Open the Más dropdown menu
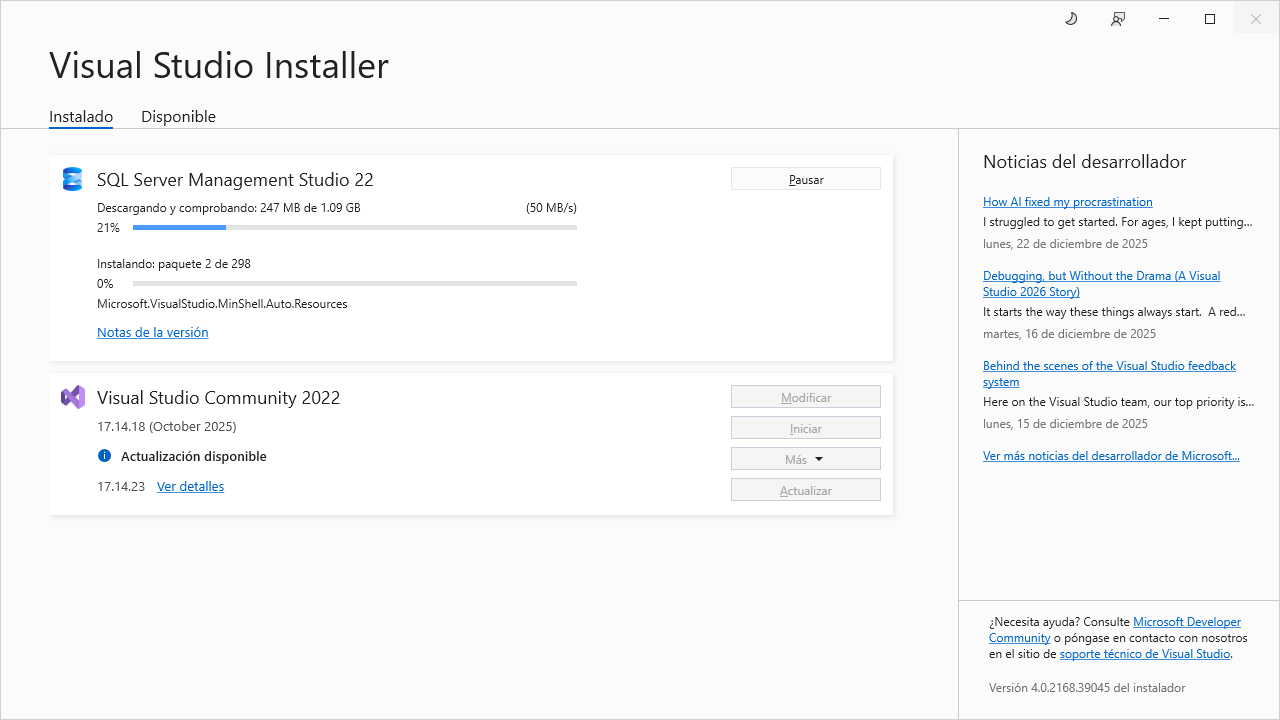Viewport: 1280px width, 720px height. (806, 459)
